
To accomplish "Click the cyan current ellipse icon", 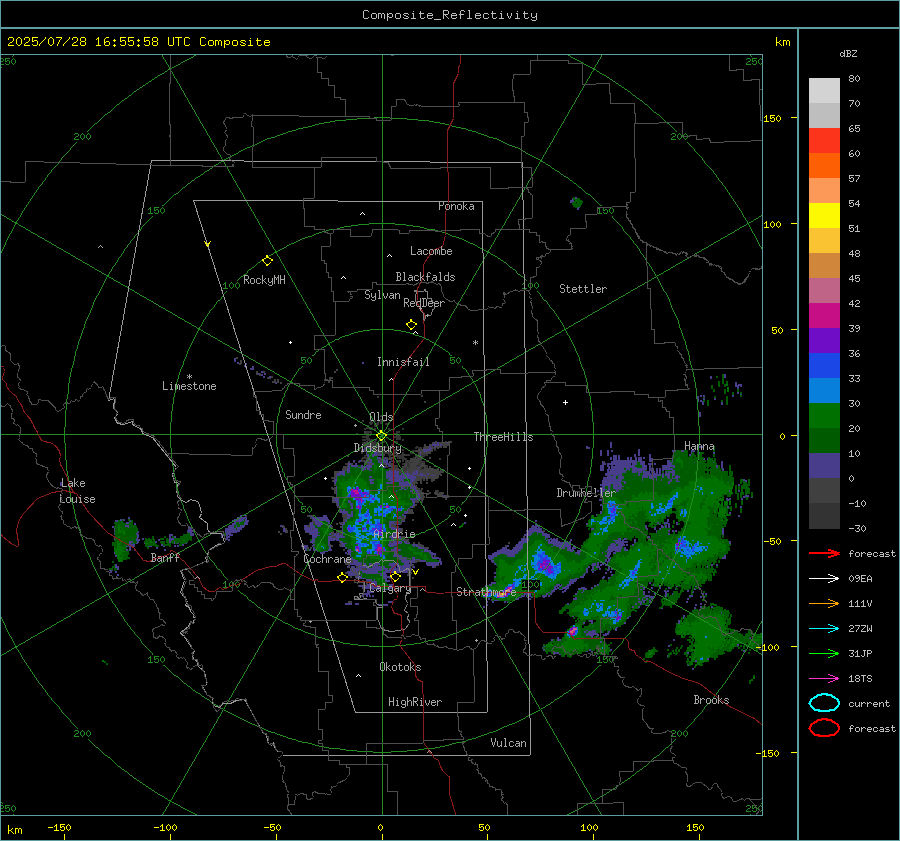I will [824, 703].
